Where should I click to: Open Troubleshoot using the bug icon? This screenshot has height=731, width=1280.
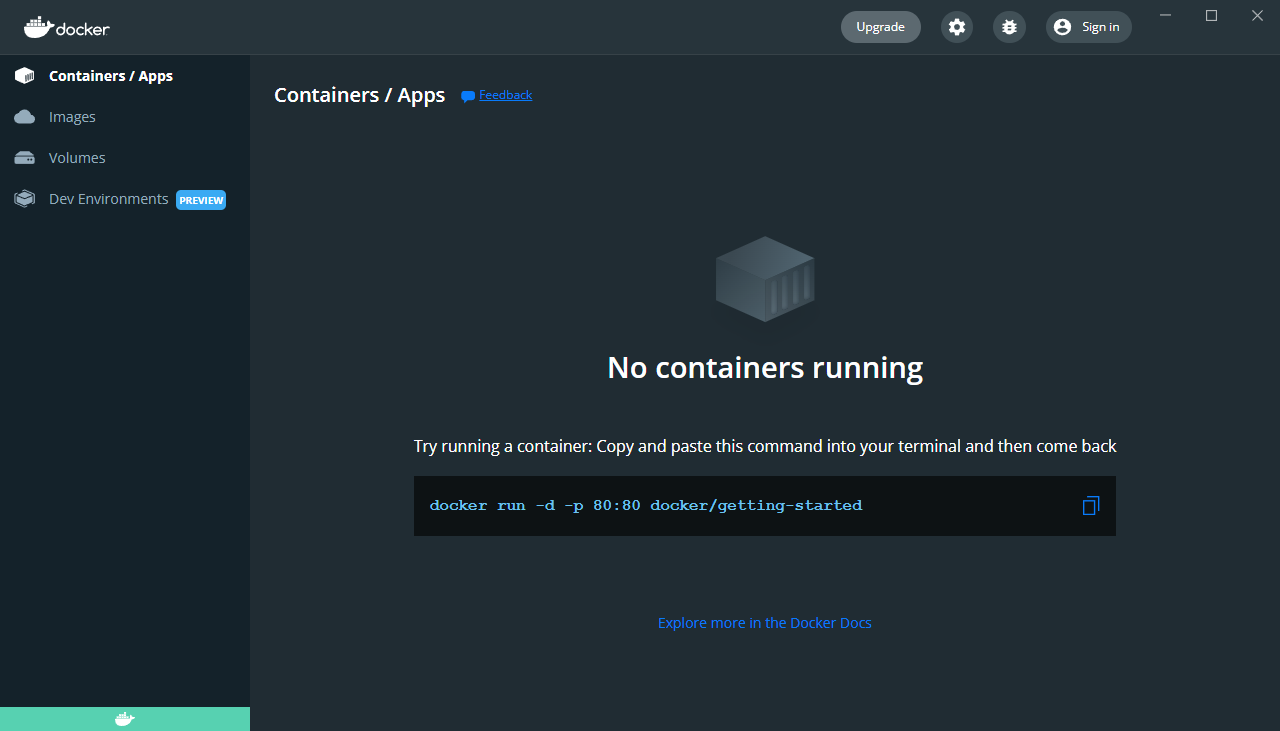pyautogui.click(x=1009, y=27)
